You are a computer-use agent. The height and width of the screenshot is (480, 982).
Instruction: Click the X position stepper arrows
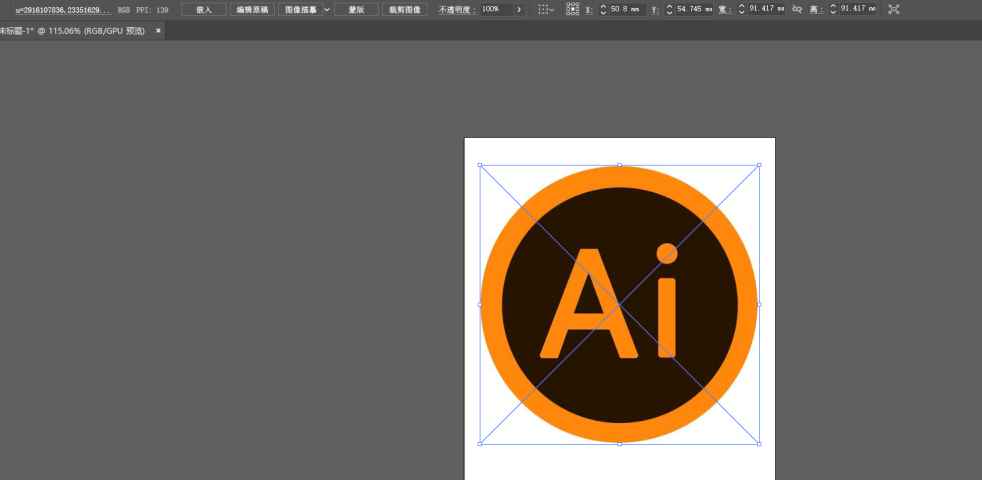point(604,9)
